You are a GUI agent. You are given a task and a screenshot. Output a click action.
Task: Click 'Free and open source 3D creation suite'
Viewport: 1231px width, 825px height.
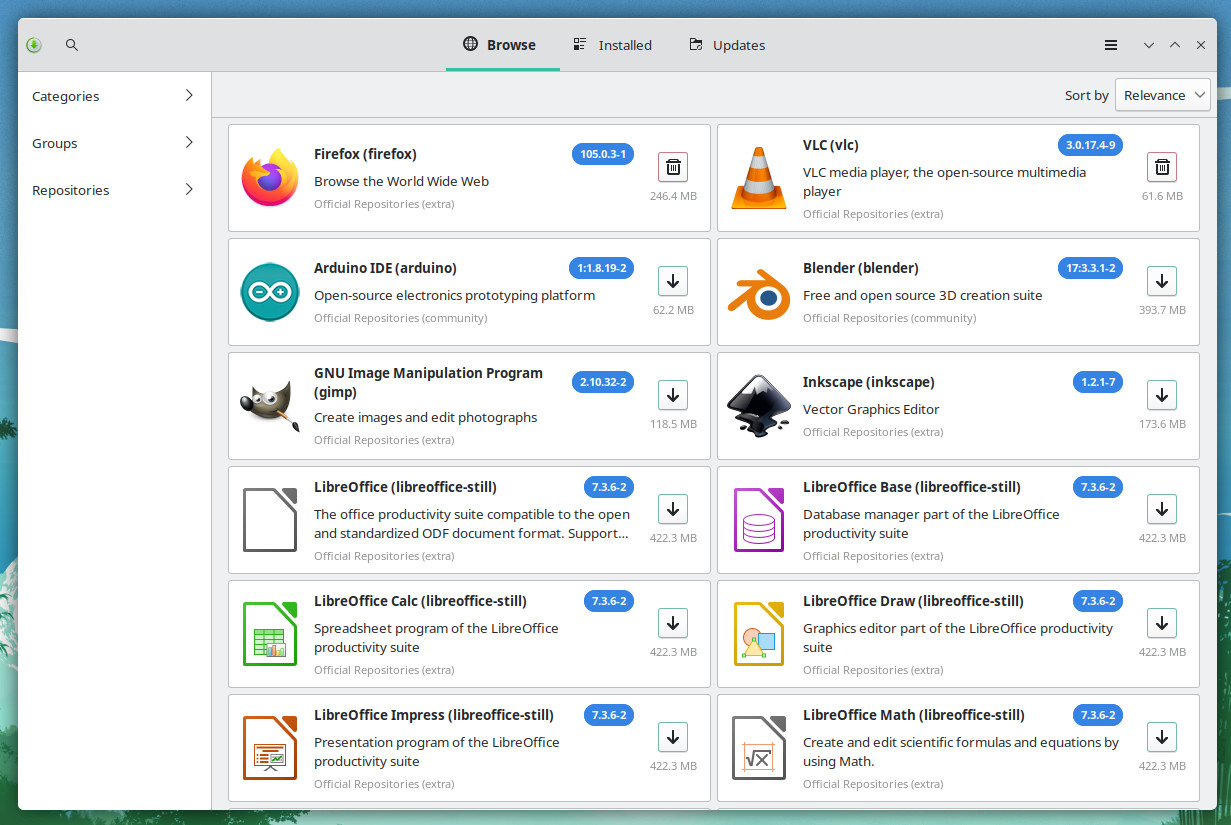click(923, 295)
